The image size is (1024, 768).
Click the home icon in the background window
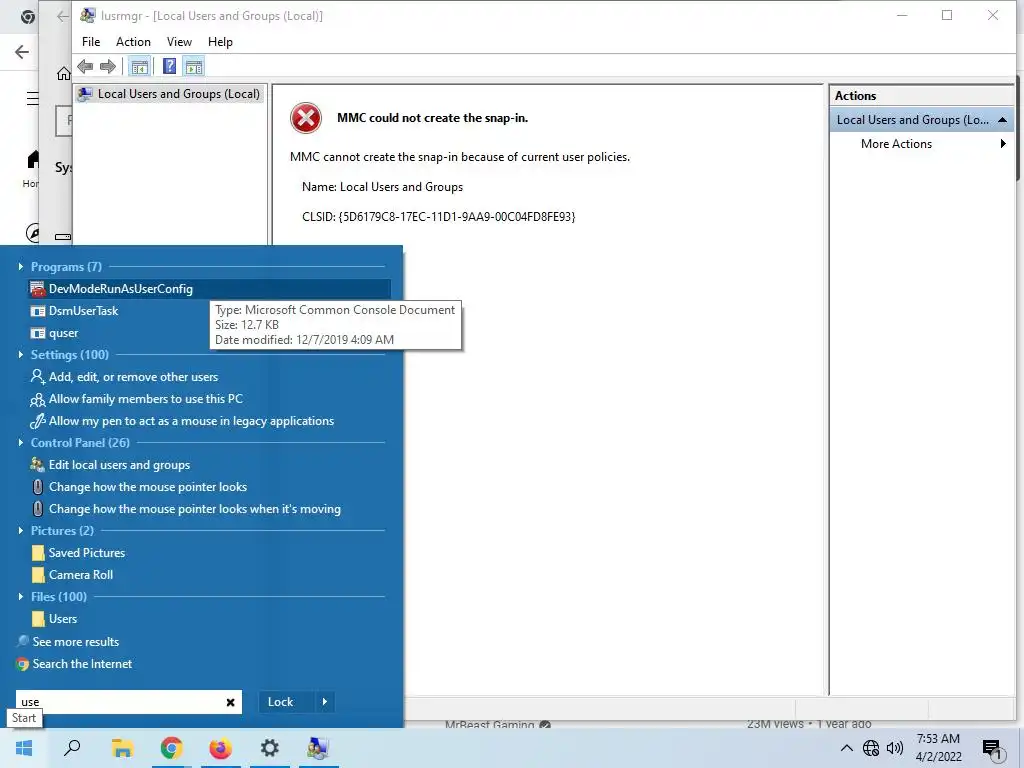[x=63, y=73]
